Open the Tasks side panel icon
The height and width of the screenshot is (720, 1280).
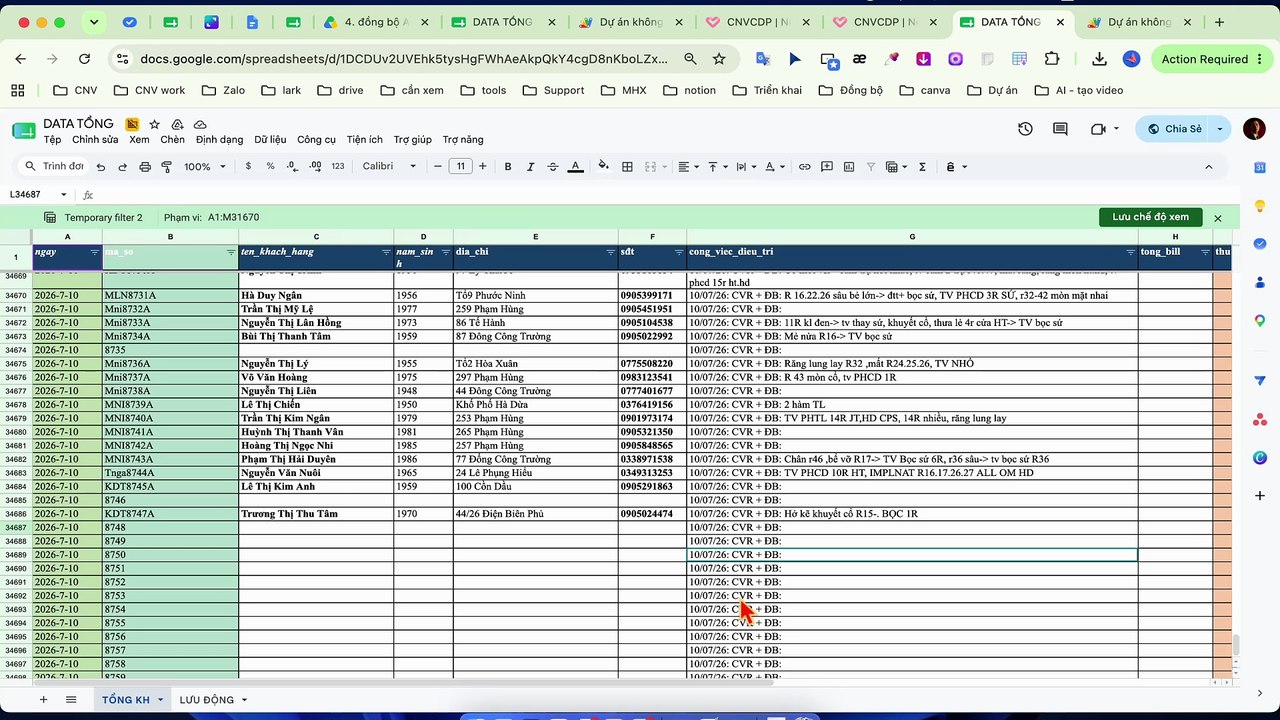point(1260,244)
